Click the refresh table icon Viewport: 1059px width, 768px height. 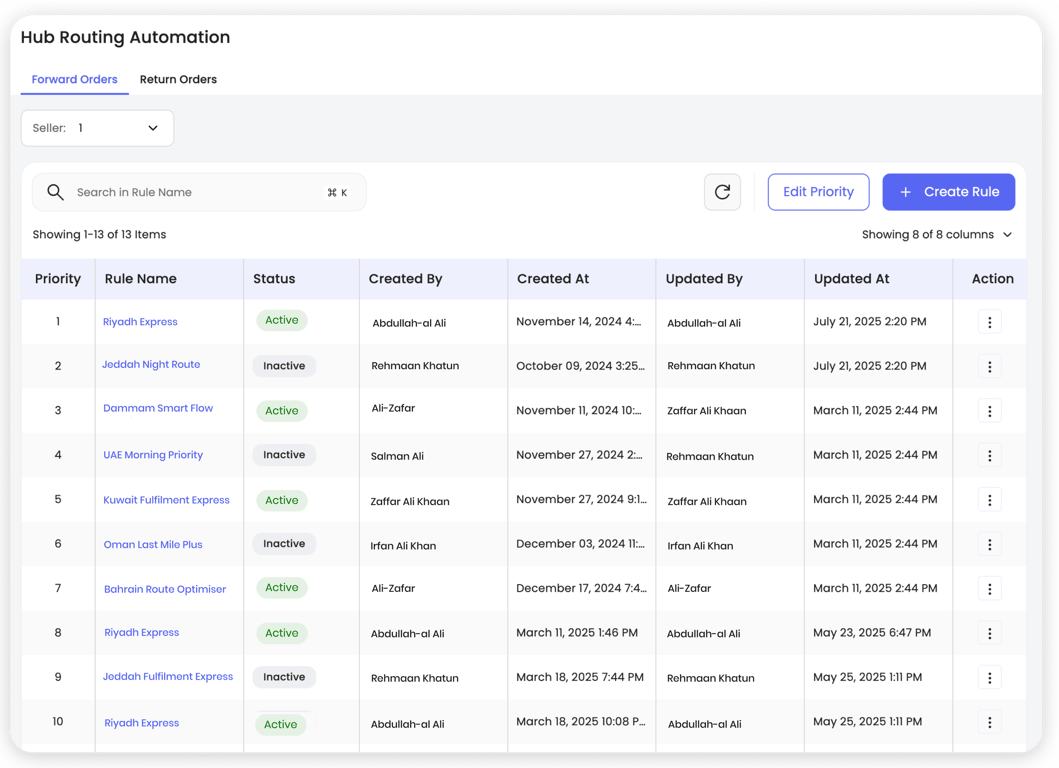[722, 192]
